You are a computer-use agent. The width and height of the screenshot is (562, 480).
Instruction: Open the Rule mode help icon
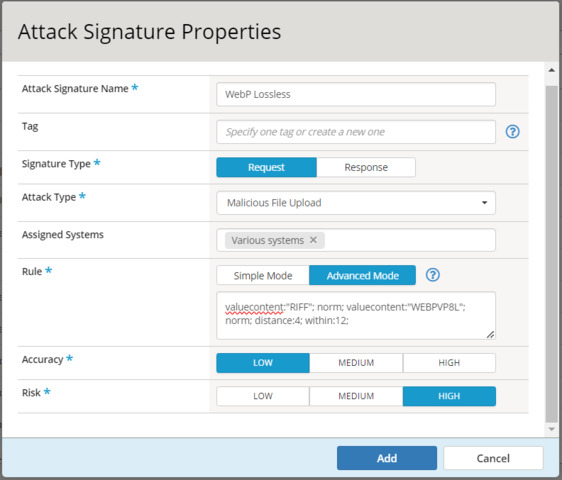tap(433, 275)
